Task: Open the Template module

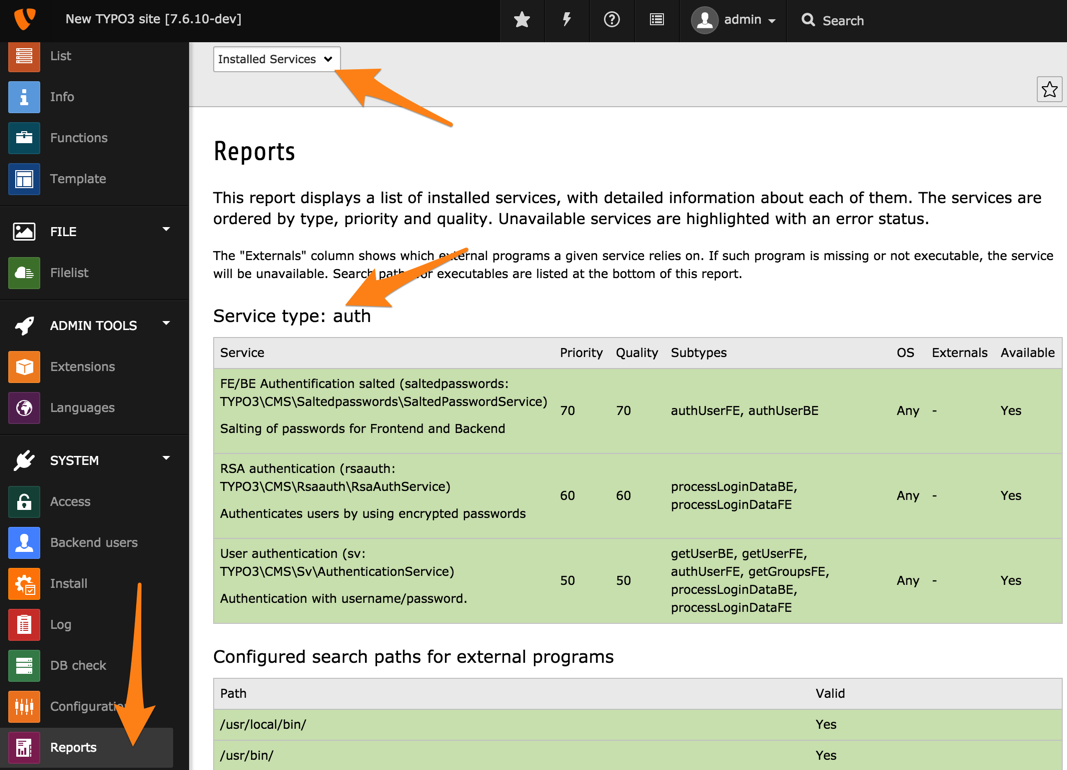Action: click(x=77, y=179)
